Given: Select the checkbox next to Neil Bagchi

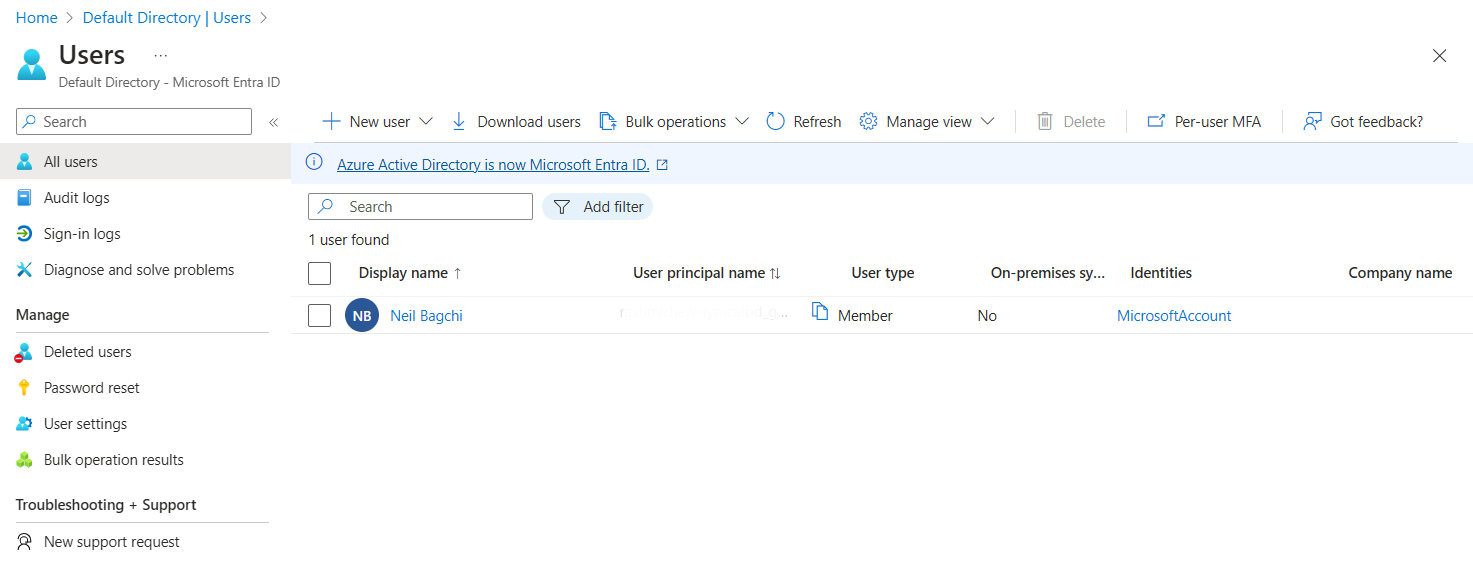Looking at the screenshot, I should [x=320, y=314].
